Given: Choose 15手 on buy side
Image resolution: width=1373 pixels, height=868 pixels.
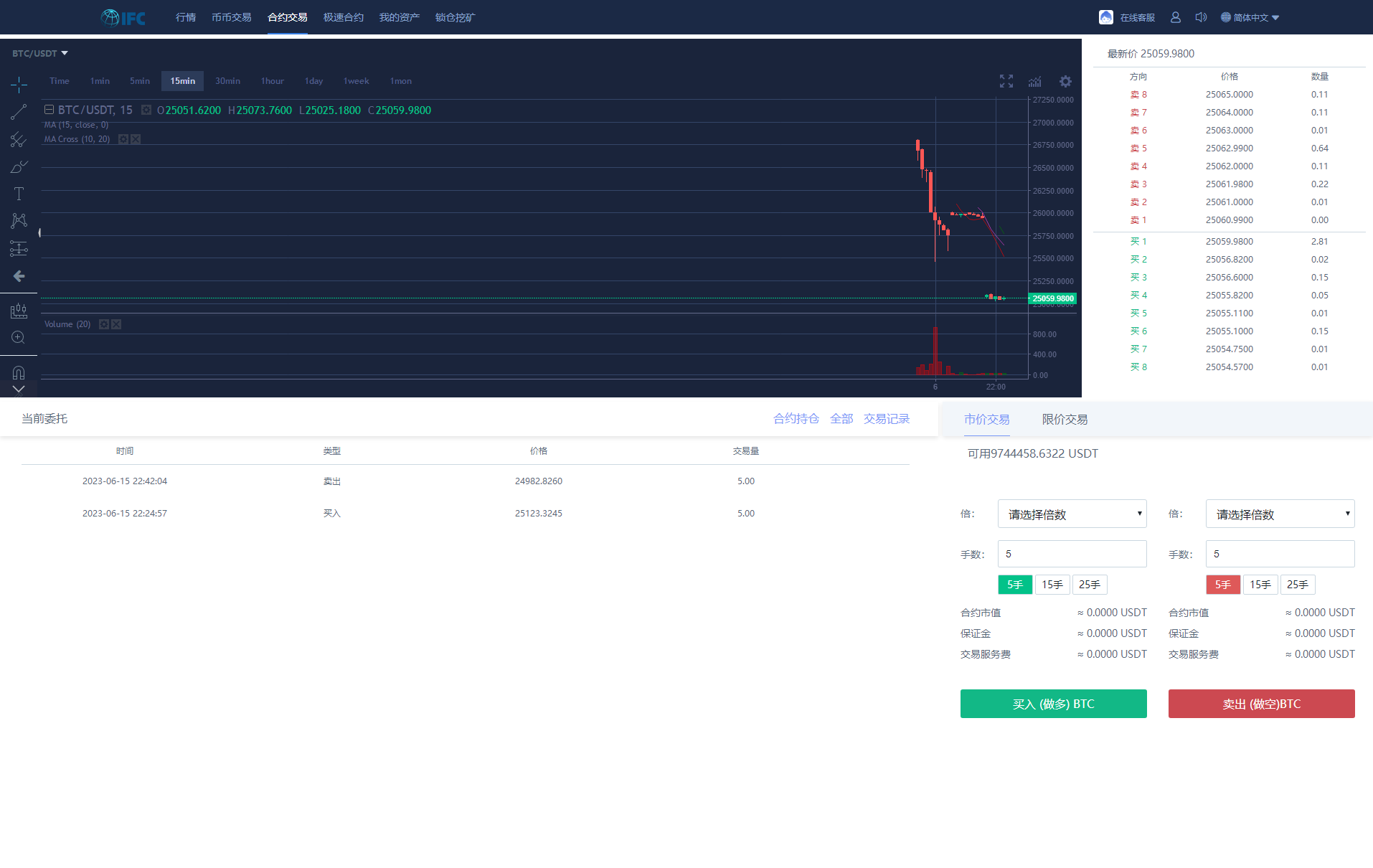Looking at the screenshot, I should pyautogui.click(x=1052, y=585).
